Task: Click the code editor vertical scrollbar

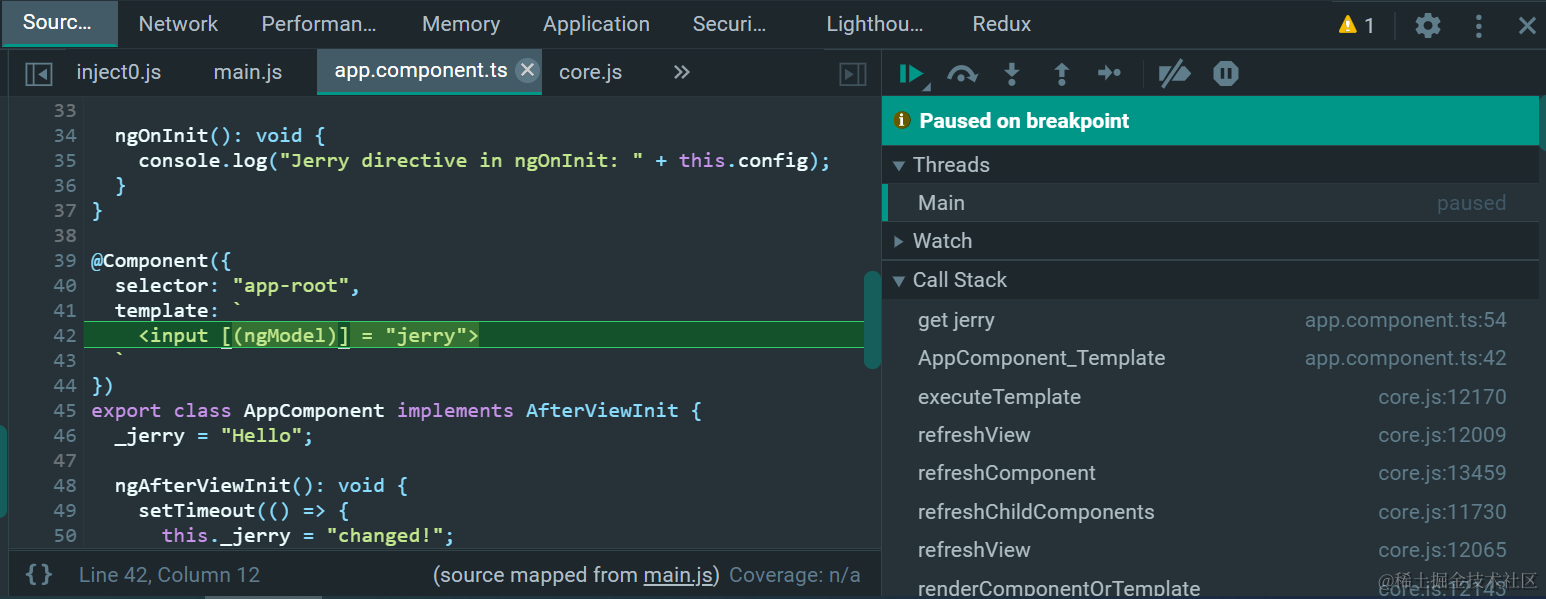Action: [872, 320]
